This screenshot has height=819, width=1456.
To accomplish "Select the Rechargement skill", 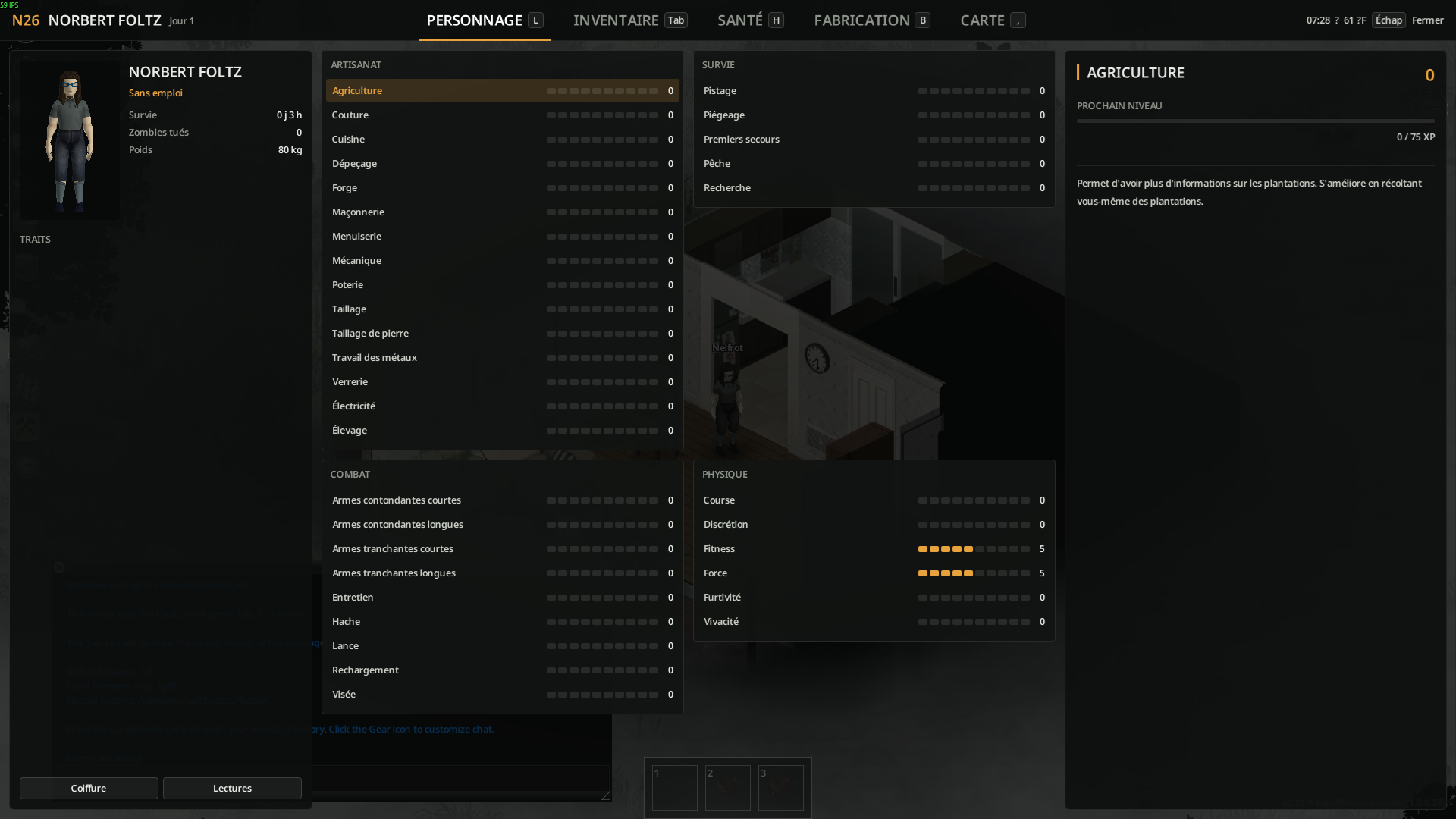I will pos(503,670).
